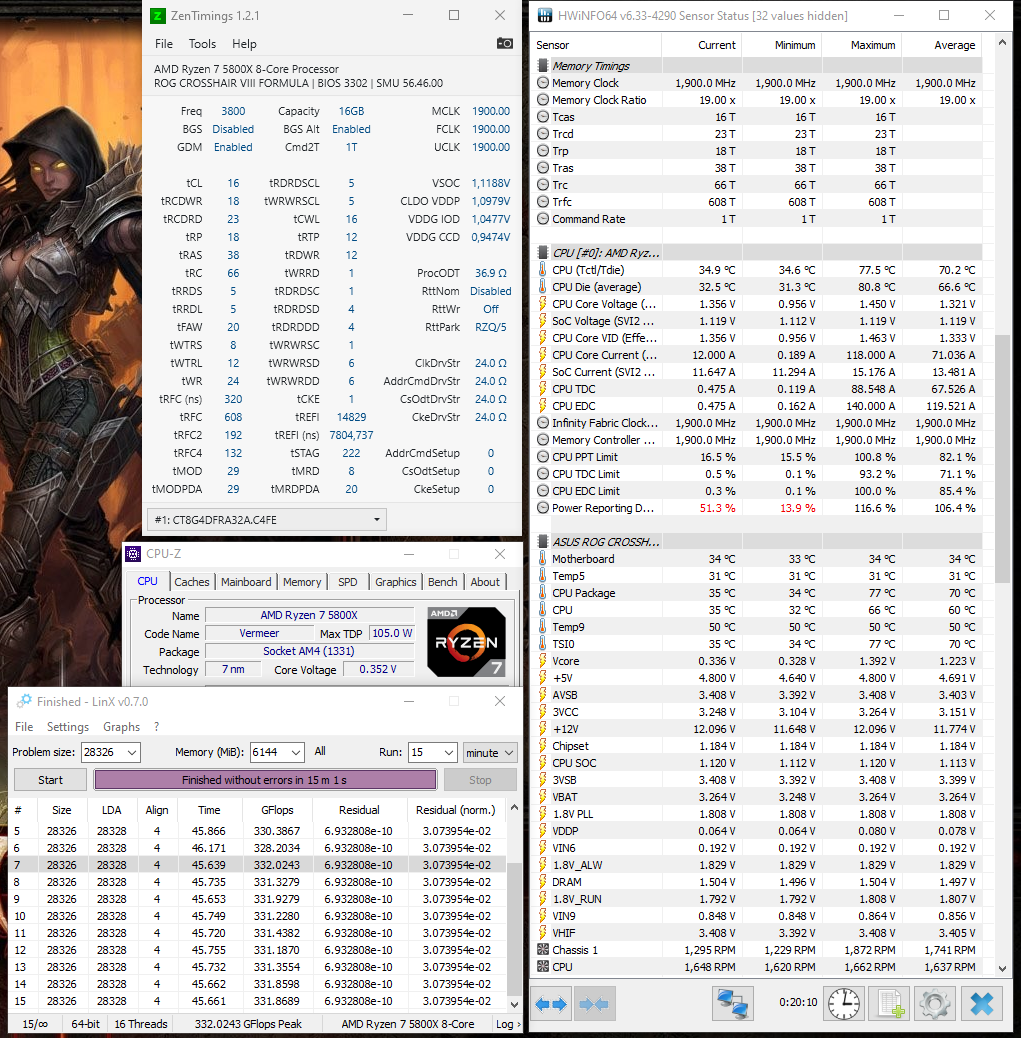Click the HWiNFO clock reset timer icon
This screenshot has width=1021, height=1038.
click(844, 1004)
